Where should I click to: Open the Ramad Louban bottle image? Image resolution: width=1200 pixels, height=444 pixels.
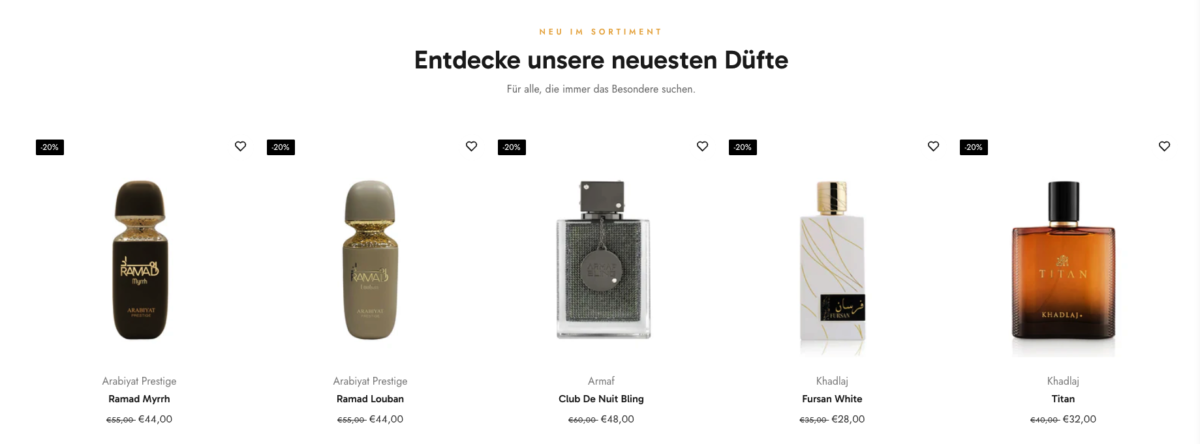[x=370, y=260]
